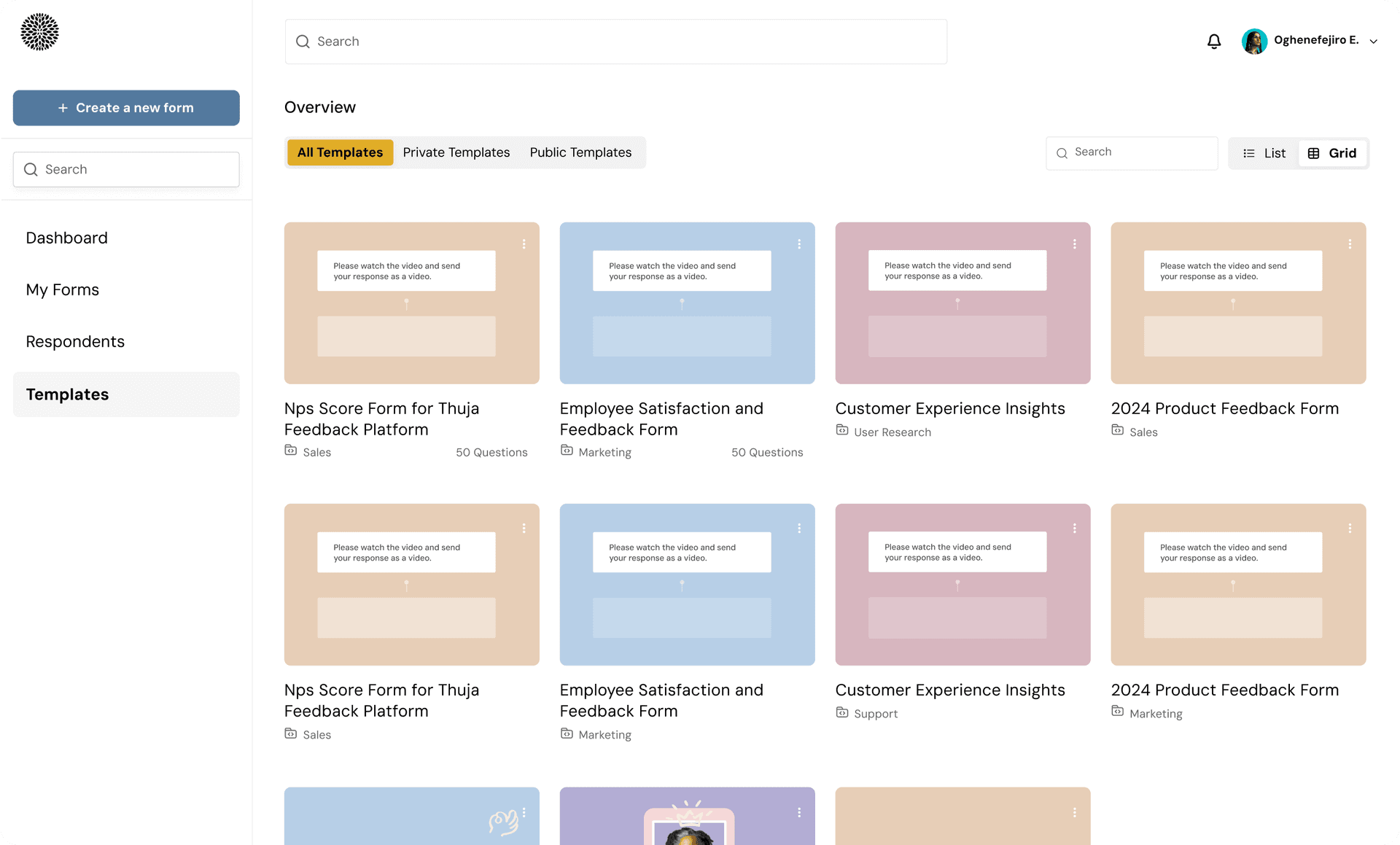Click first 'Nps Score Form for Thuja Feedback Platform' title

[x=382, y=419]
